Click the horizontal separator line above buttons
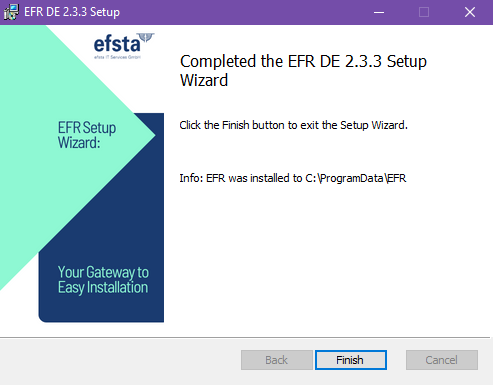Screen dimensions: 493x385 point(245,338)
